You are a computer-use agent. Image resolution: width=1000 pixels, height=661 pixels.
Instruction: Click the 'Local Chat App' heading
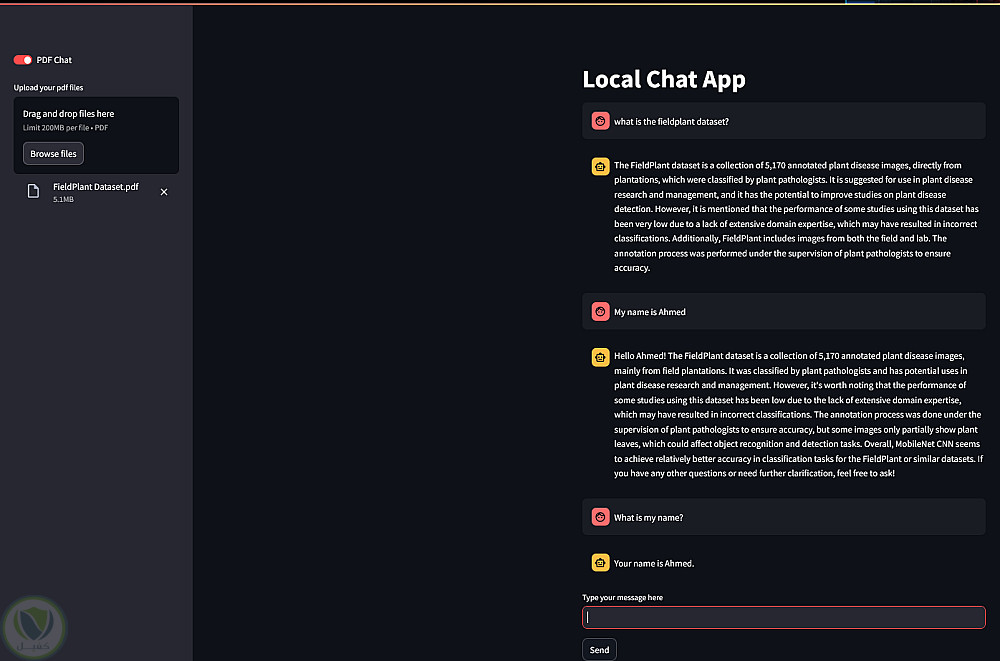point(664,79)
